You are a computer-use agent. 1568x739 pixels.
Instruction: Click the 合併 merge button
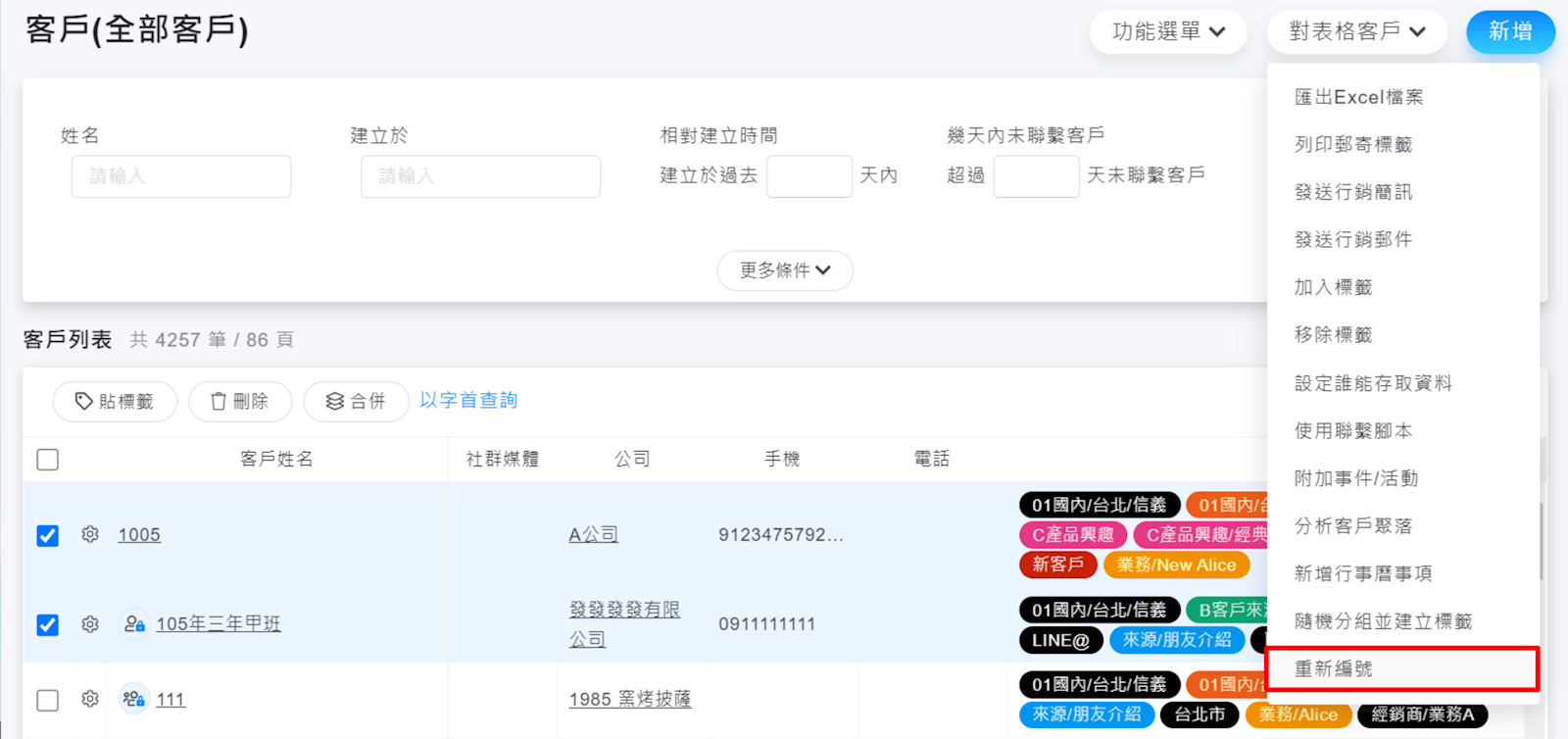click(356, 402)
